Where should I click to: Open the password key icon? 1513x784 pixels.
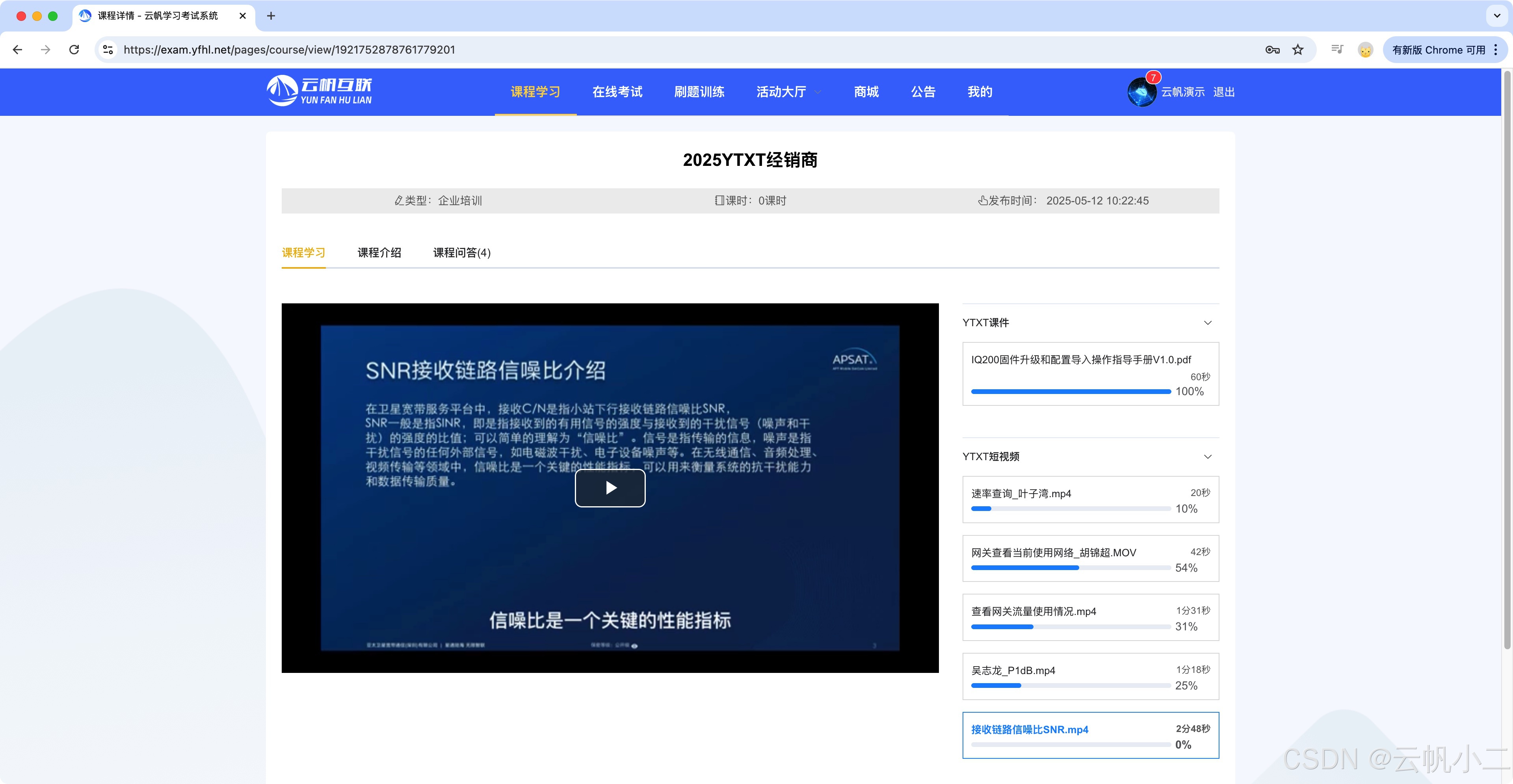[x=1271, y=50]
